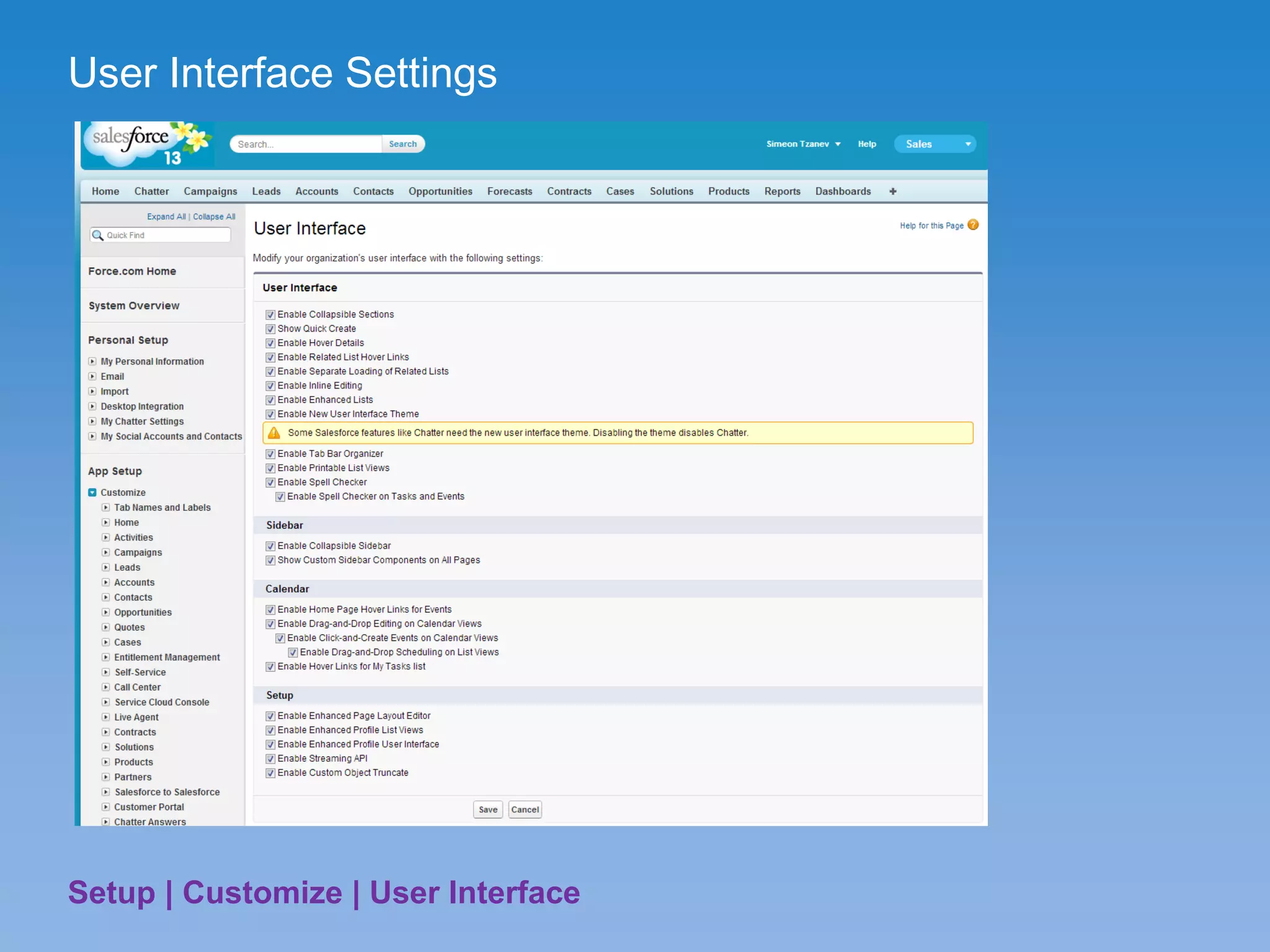The width and height of the screenshot is (1270, 952).
Task: Toggle Enable Tab Bar Organizer checkbox
Action: point(270,454)
